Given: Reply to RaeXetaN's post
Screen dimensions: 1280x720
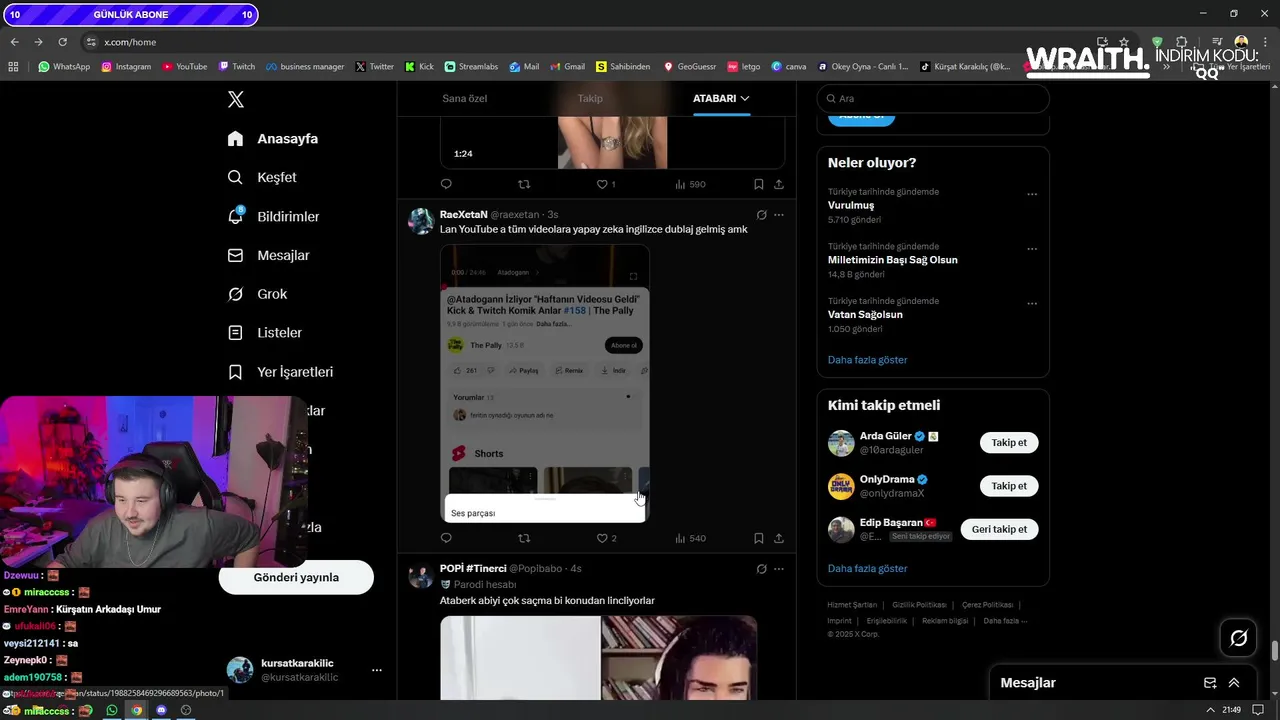Looking at the screenshot, I should (446, 538).
